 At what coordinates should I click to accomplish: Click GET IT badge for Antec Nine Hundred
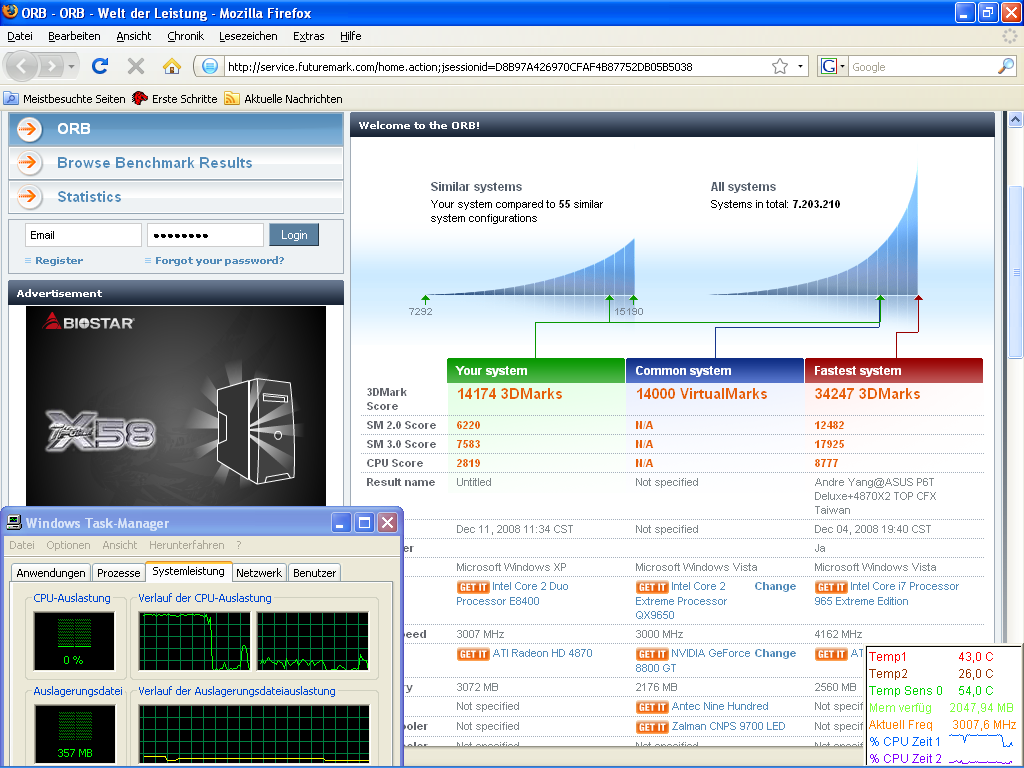[x=652, y=707]
